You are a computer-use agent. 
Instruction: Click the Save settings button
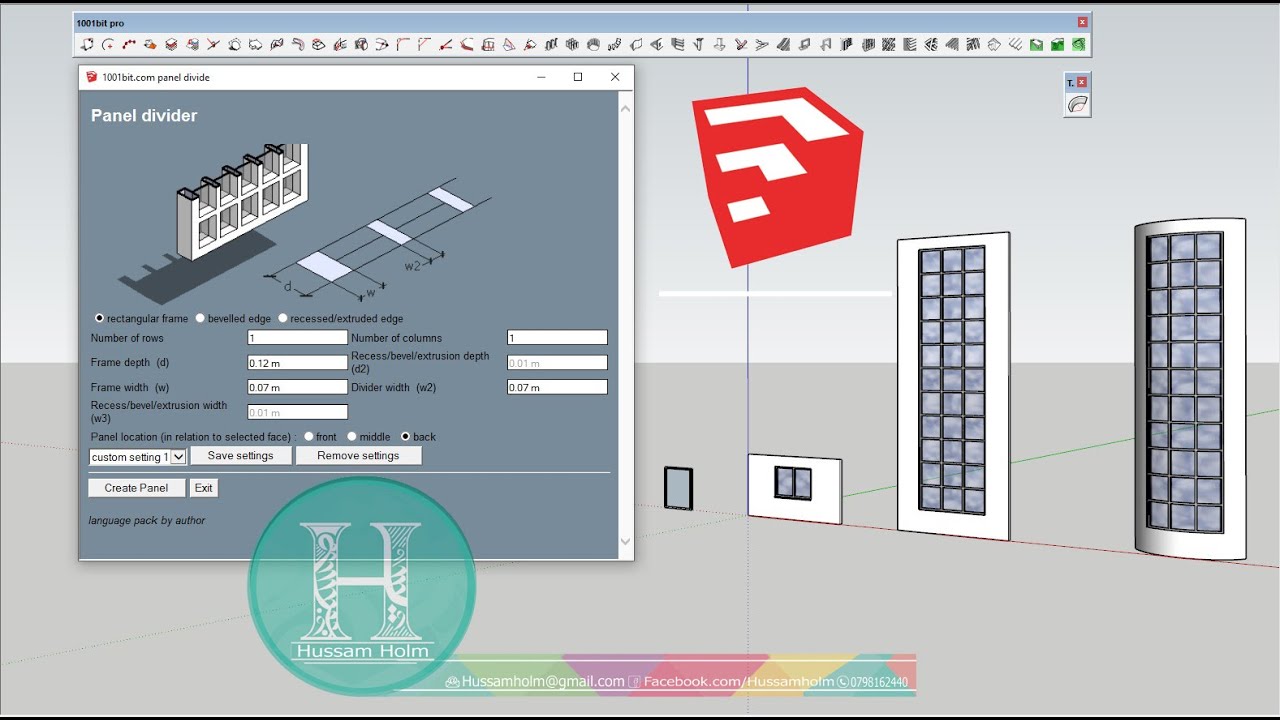click(240, 456)
